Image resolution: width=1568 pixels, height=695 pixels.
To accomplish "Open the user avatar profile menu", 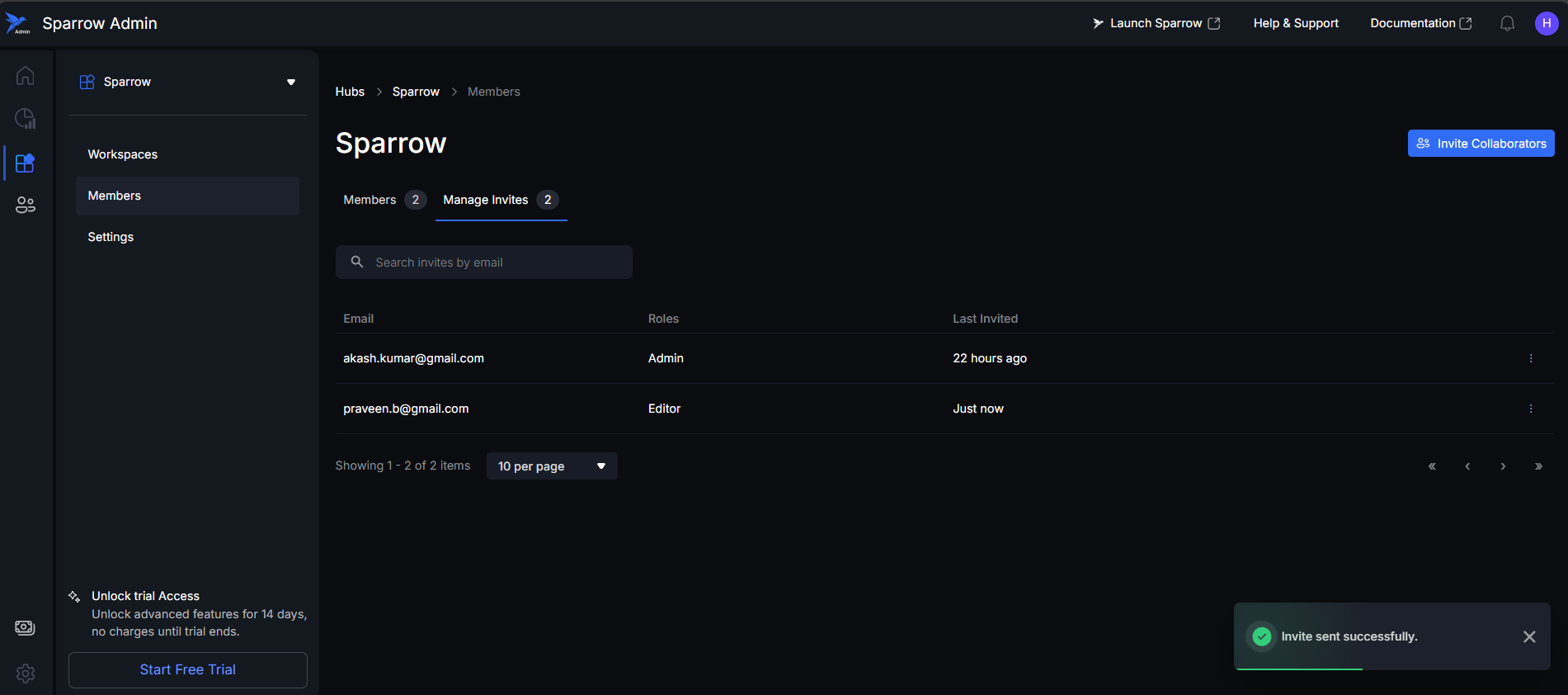I will [1546, 24].
